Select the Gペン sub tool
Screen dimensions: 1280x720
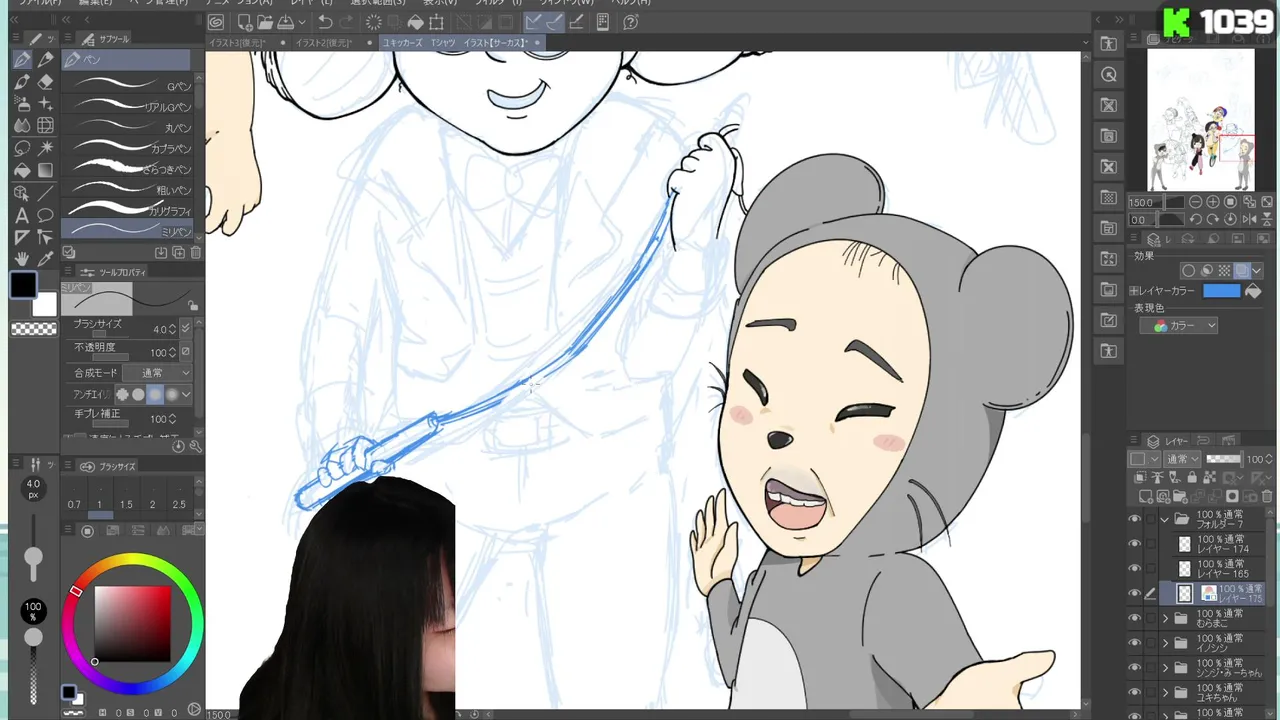[127, 84]
